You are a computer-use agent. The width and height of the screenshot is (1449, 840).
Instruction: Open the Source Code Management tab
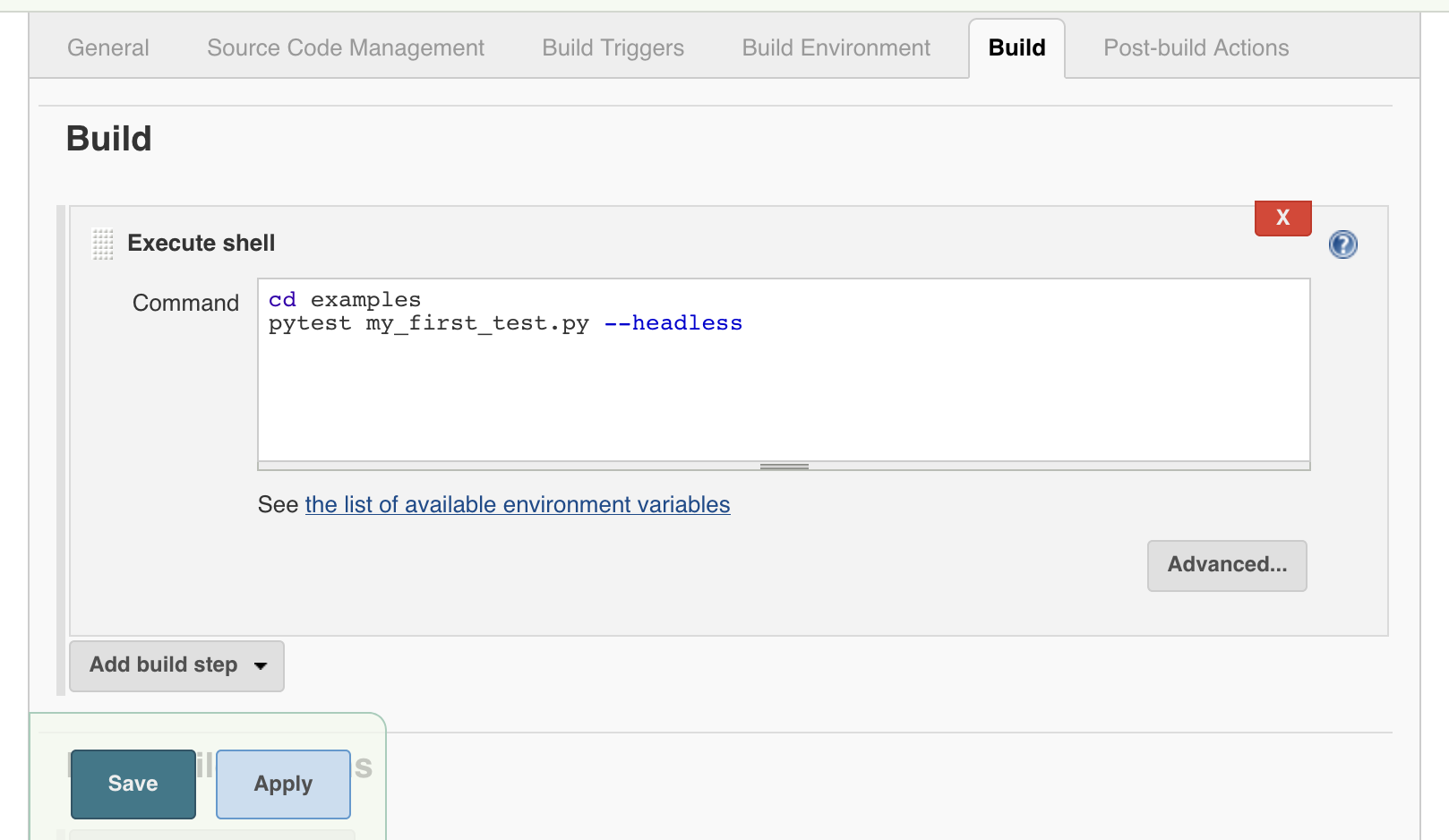click(x=346, y=47)
